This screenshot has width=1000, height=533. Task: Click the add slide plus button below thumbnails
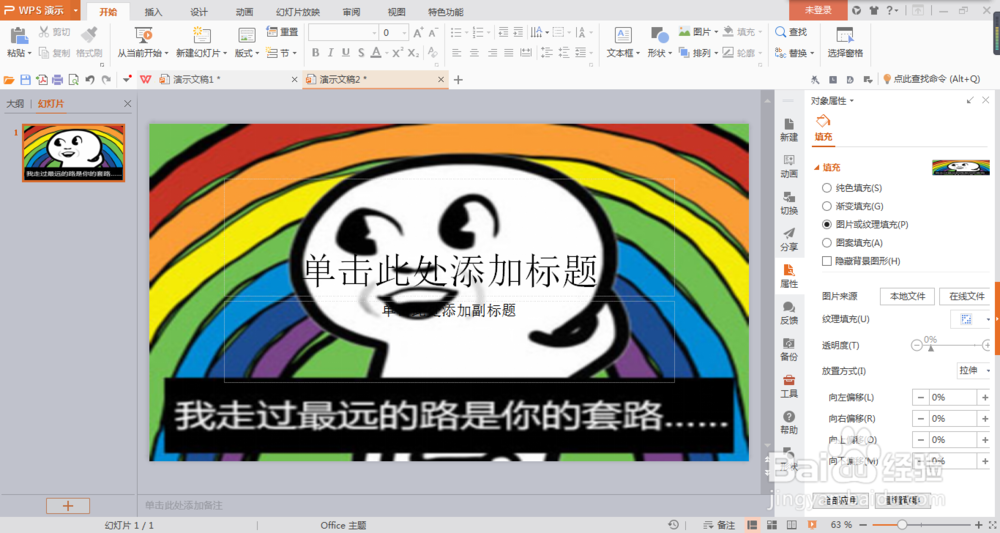68,506
